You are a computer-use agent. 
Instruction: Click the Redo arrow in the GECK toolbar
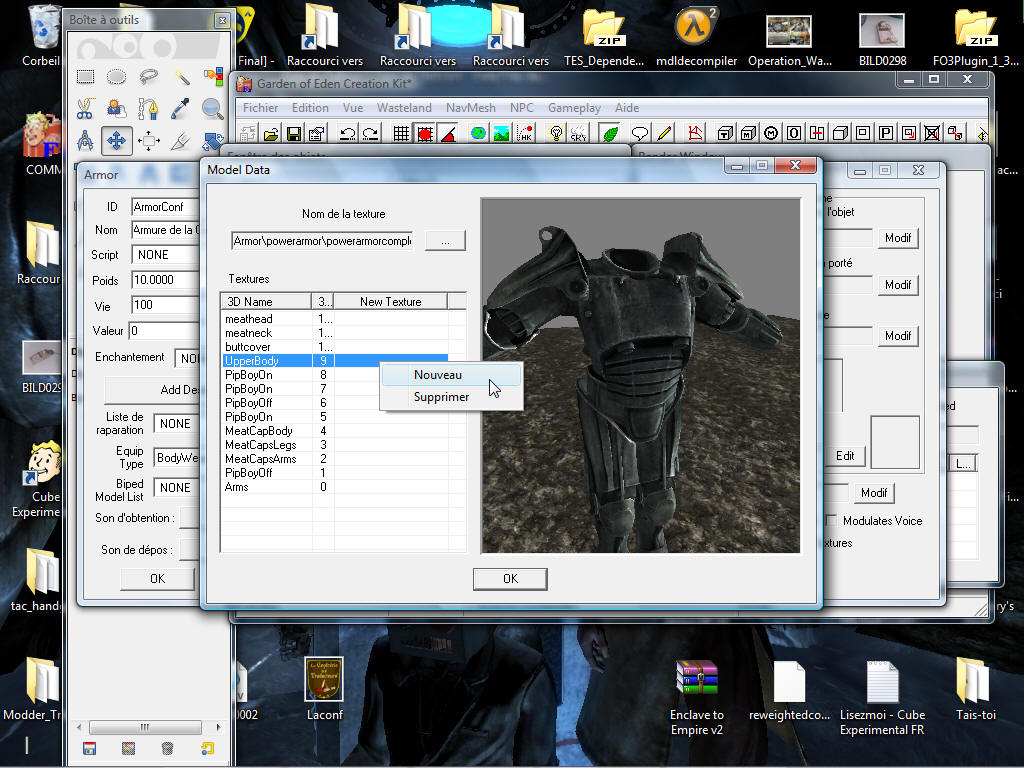370,134
